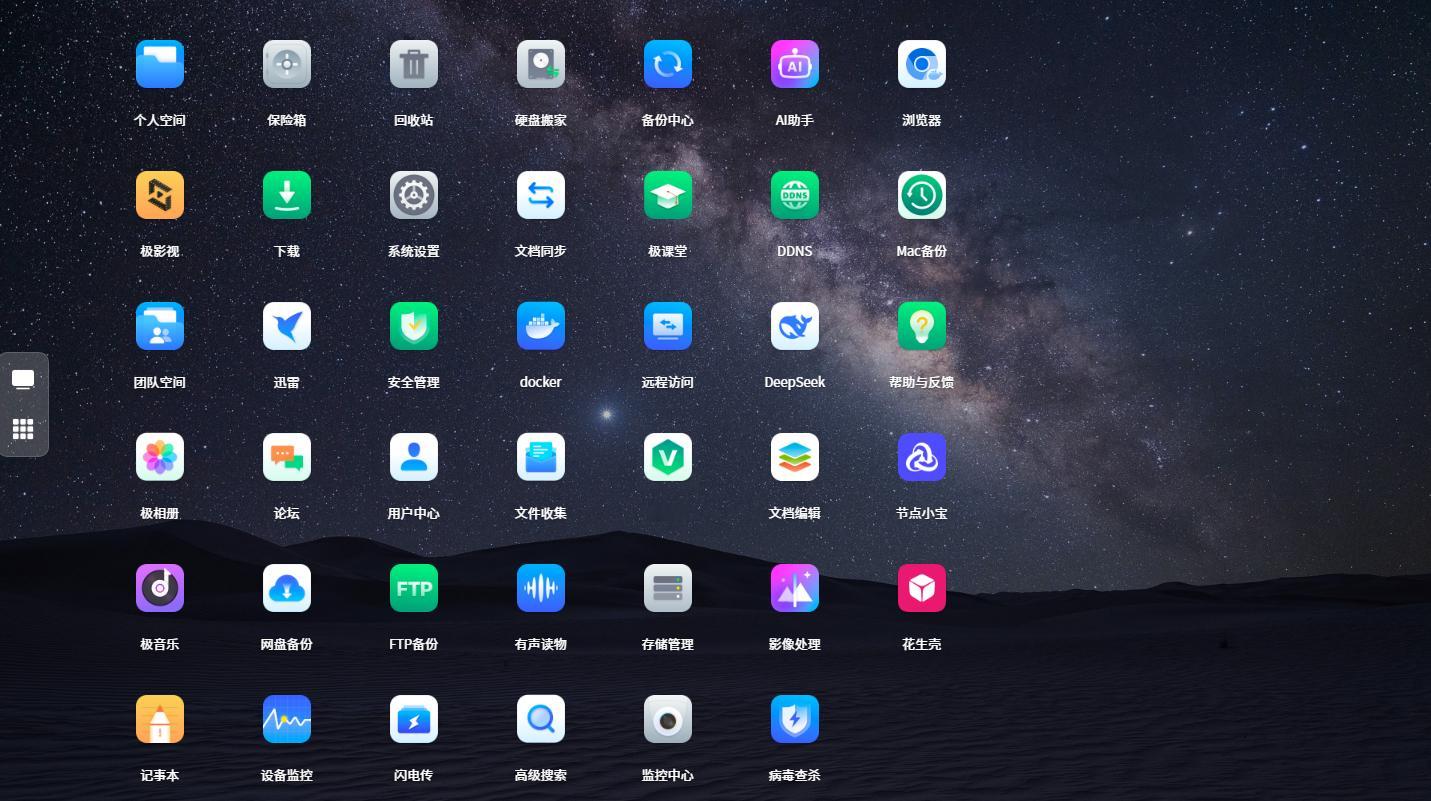The width and height of the screenshot is (1431, 801).
Task: Open the 安全管理 shield icon
Action: 414,326
